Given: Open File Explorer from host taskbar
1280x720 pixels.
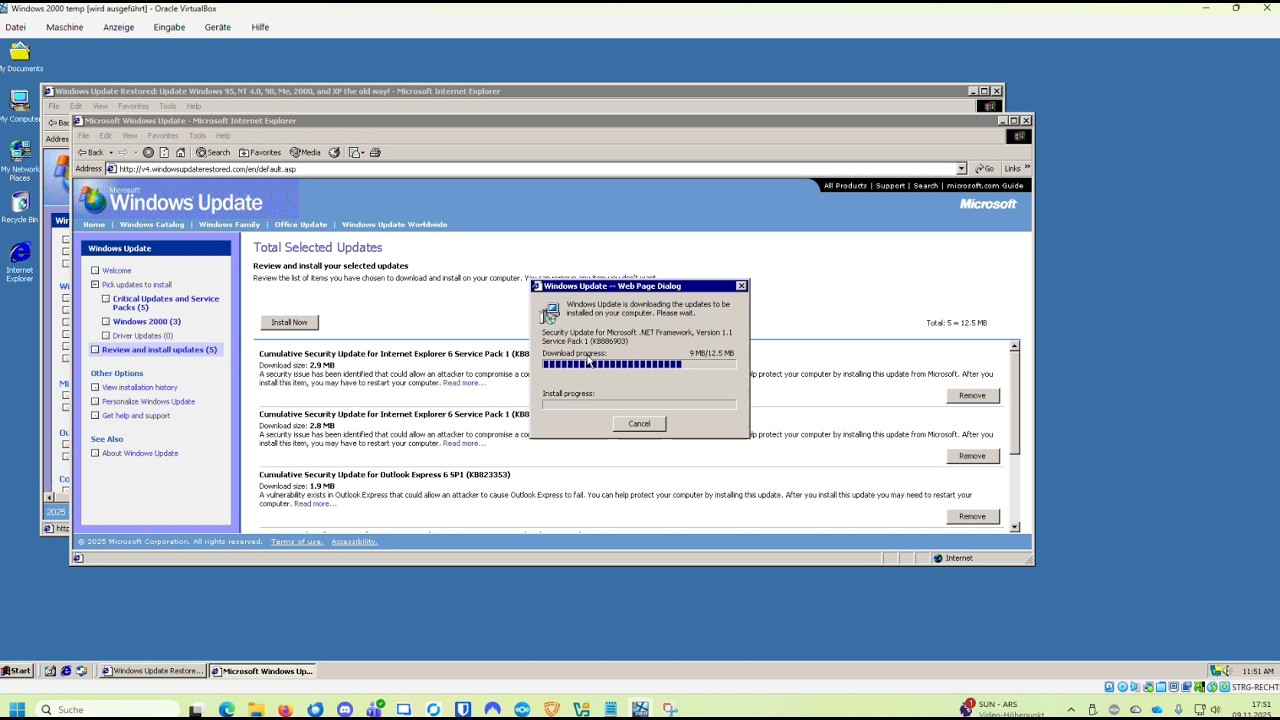Looking at the screenshot, I should (x=256, y=709).
